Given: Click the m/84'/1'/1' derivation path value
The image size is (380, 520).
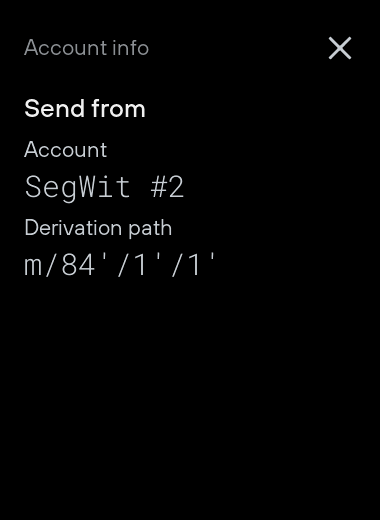Looking at the screenshot, I should (x=120, y=264).
